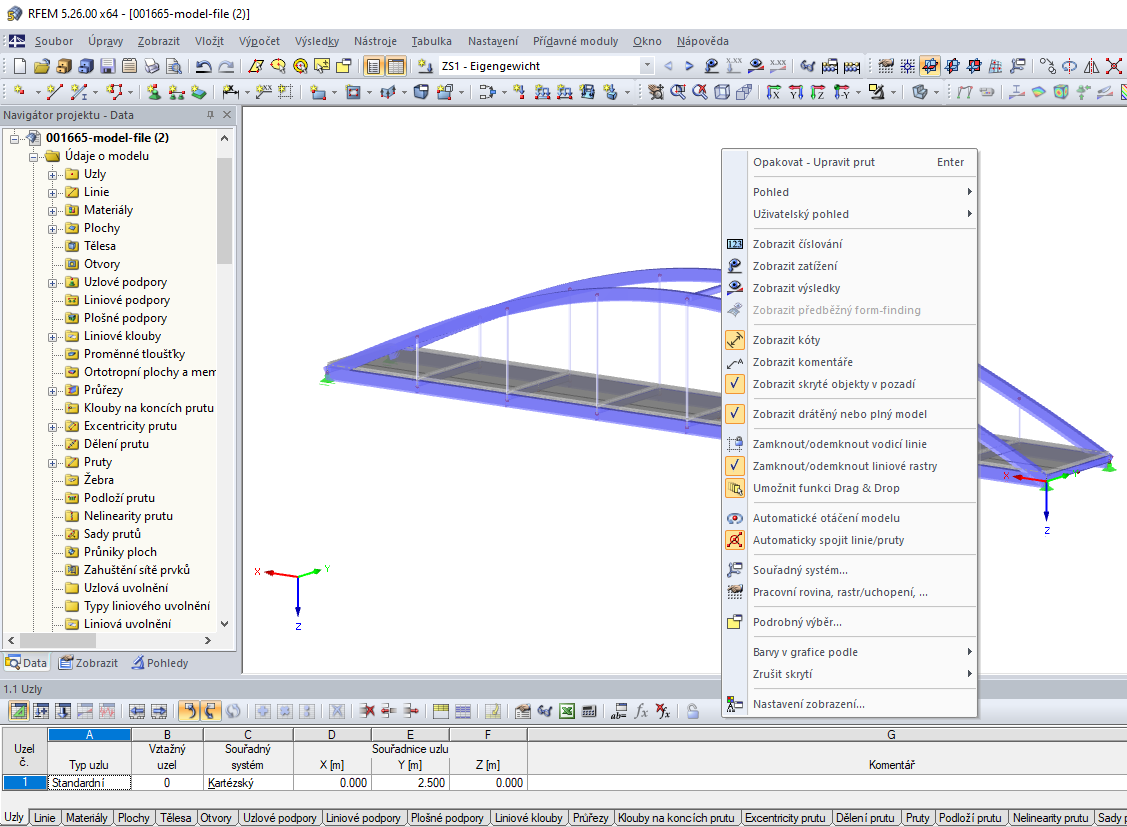This screenshot has width=1127, height=827.
Task: Collapse the Údaje o modelu node
Action: 34,157
